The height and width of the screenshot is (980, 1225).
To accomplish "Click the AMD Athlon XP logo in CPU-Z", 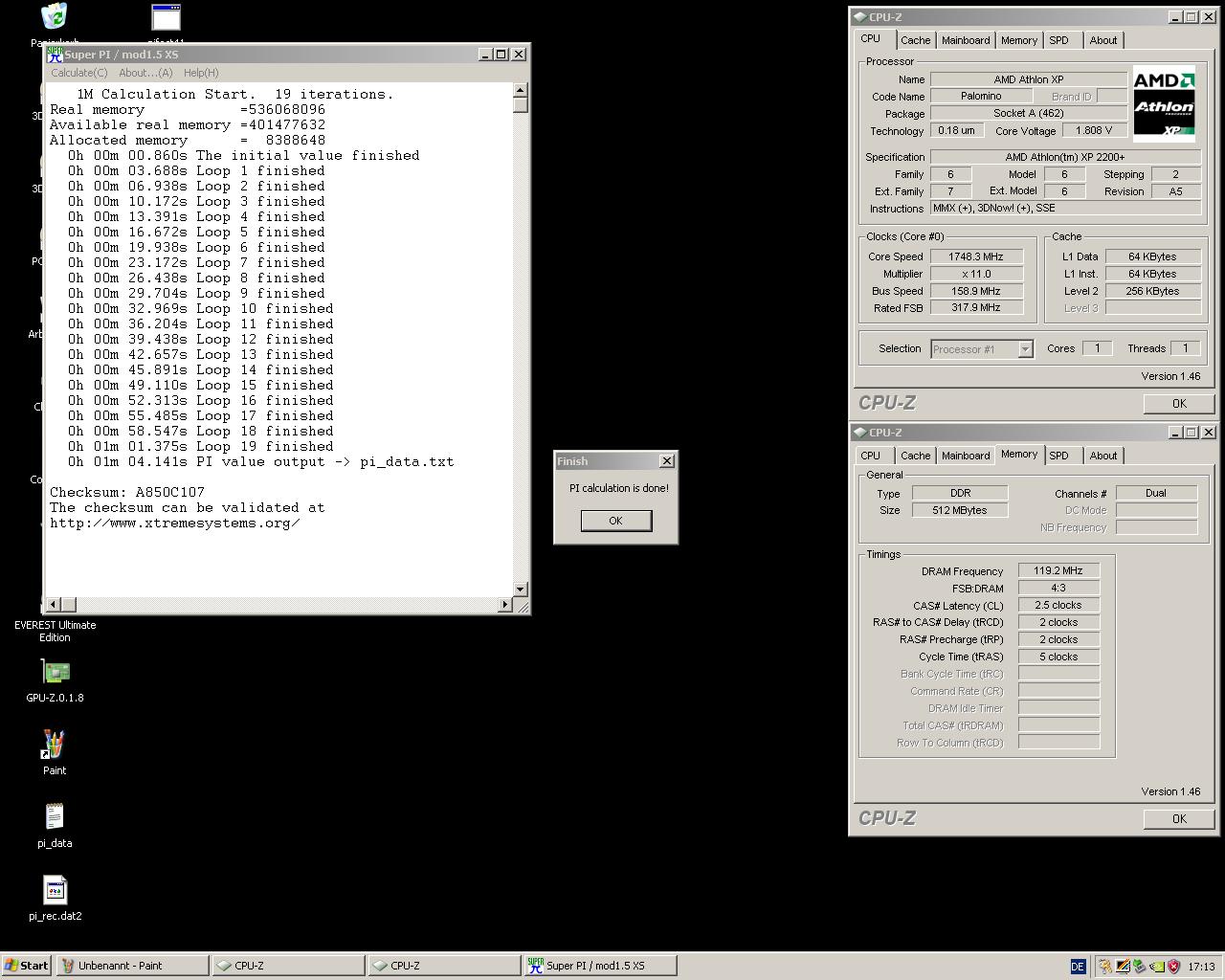I will click(1164, 103).
